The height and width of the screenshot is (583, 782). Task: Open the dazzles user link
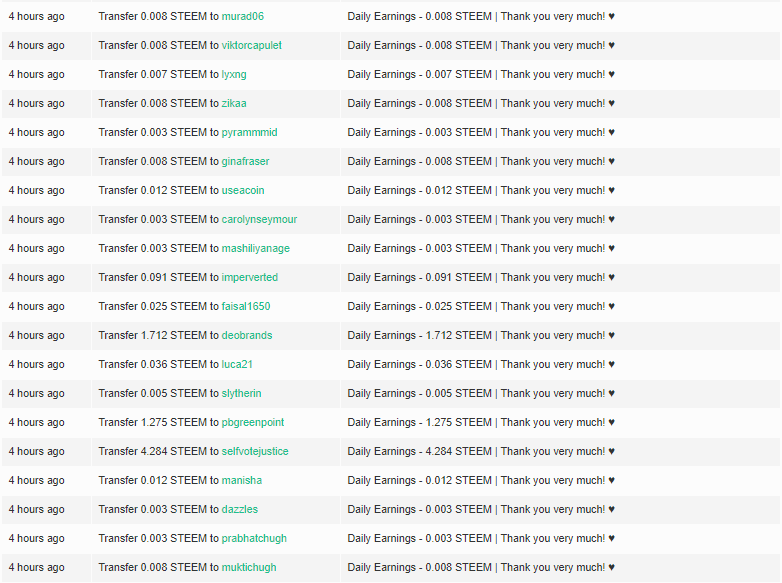tap(240, 508)
